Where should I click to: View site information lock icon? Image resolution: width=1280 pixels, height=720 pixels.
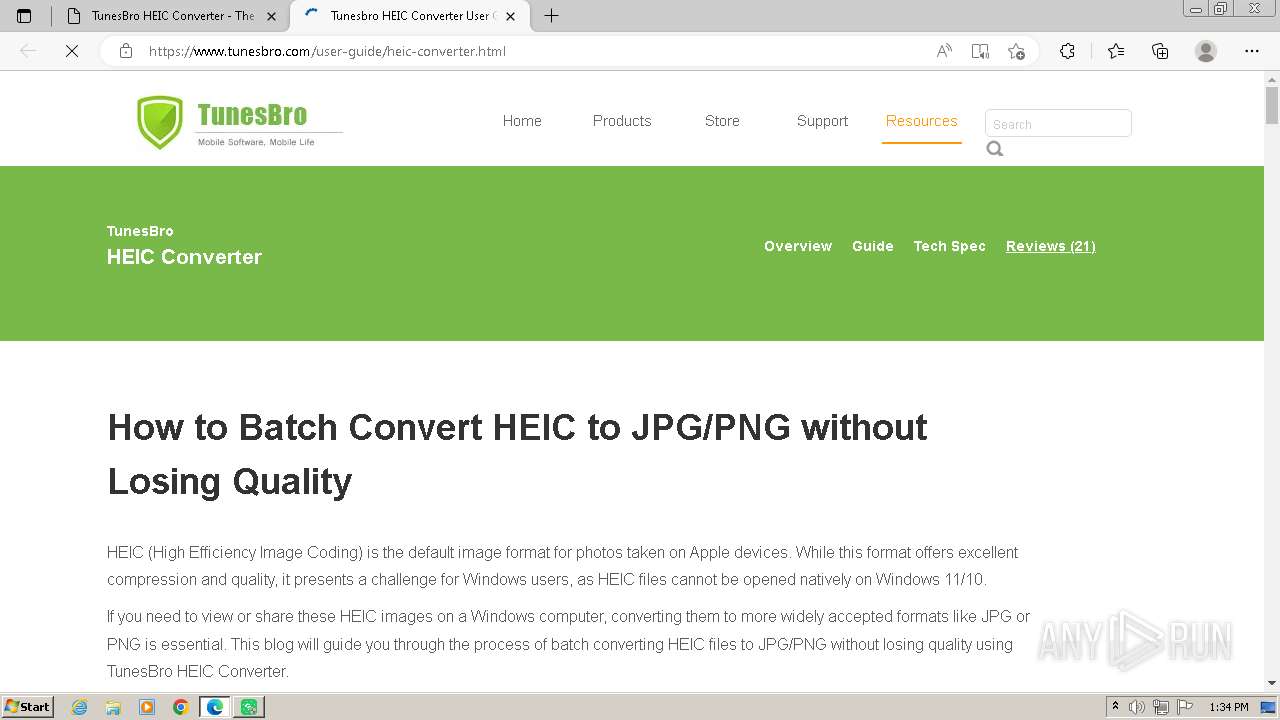click(x=126, y=51)
